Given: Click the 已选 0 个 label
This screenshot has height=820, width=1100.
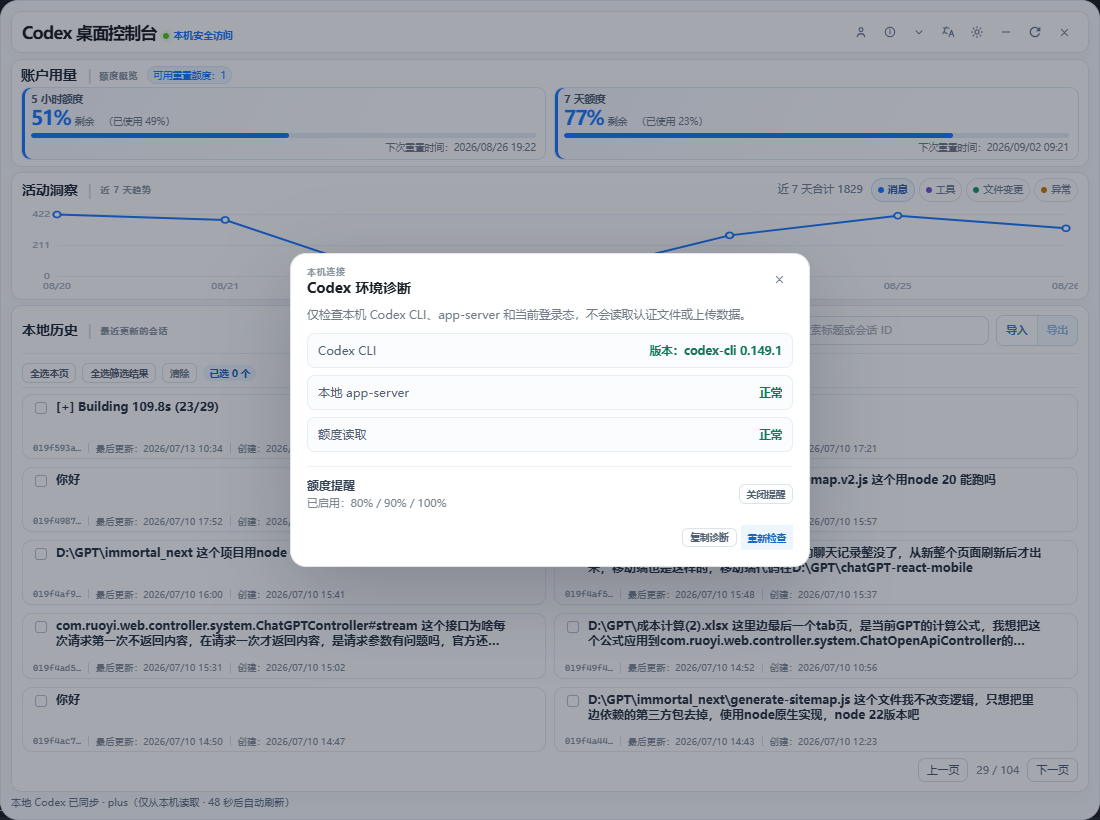Looking at the screenshot, I should click(230, 373).
